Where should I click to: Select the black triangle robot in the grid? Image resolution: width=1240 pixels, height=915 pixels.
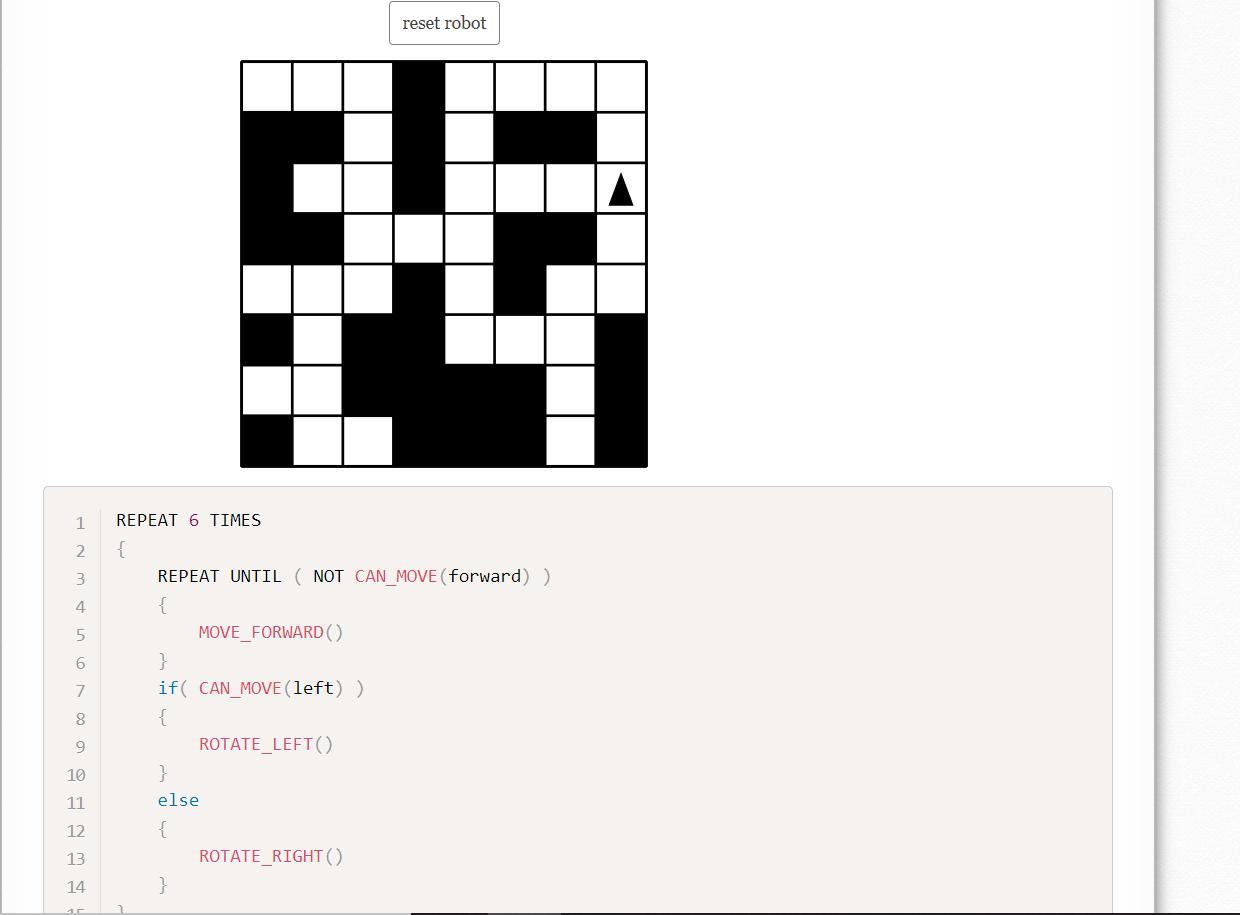621,189
